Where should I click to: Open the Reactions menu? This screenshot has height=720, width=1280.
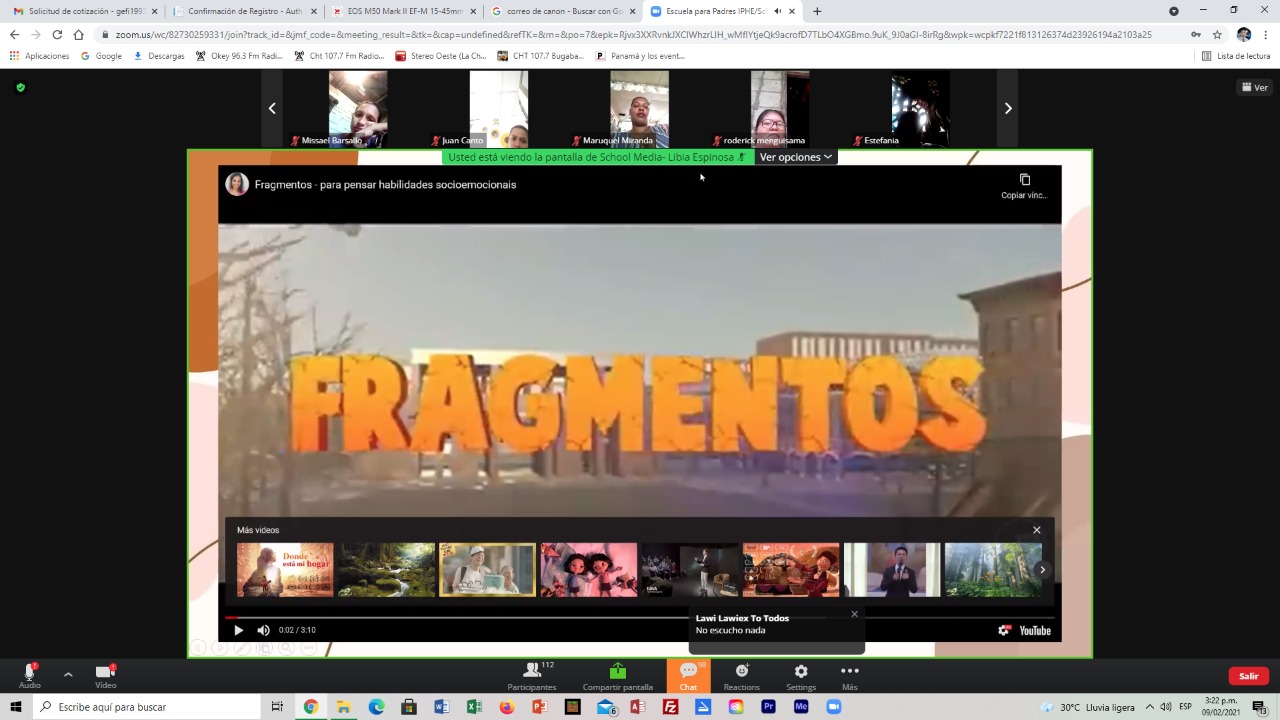click(742, 675)
